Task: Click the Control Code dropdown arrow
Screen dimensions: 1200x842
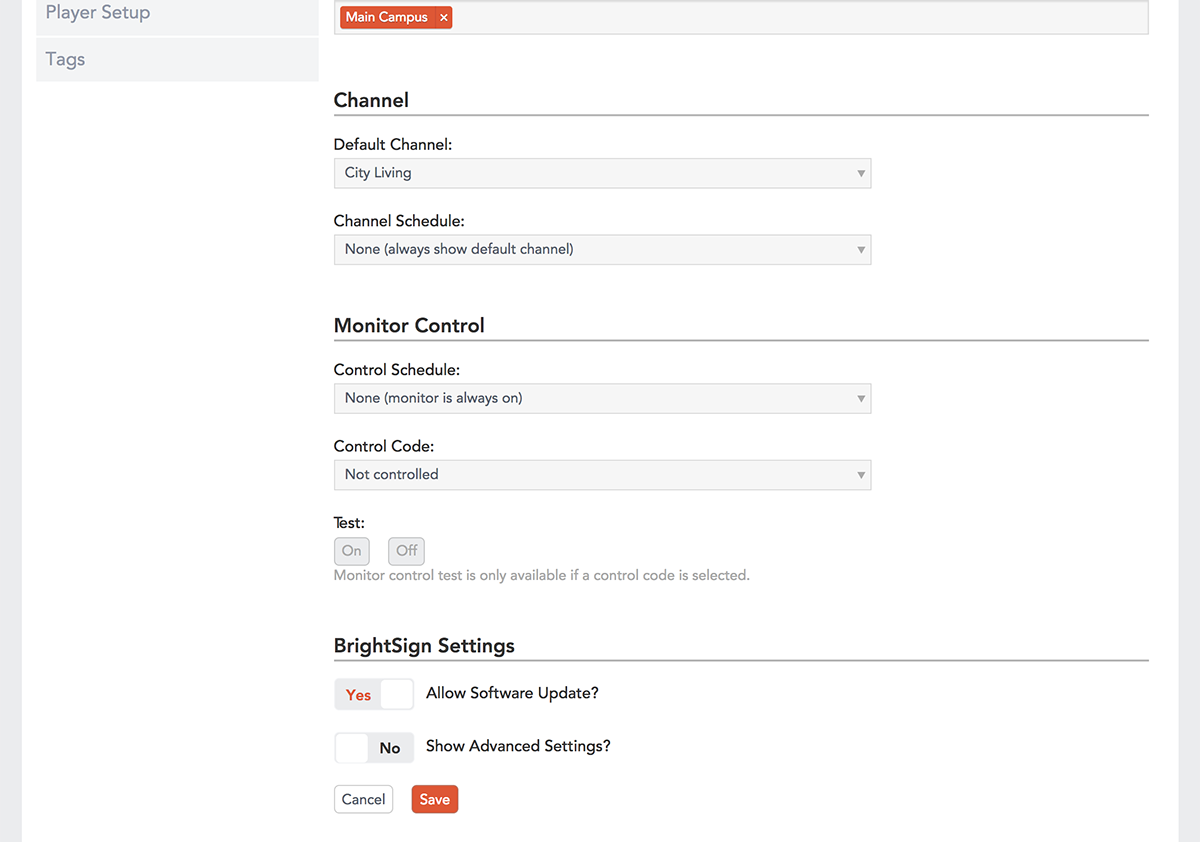Action: pos(860,475)
